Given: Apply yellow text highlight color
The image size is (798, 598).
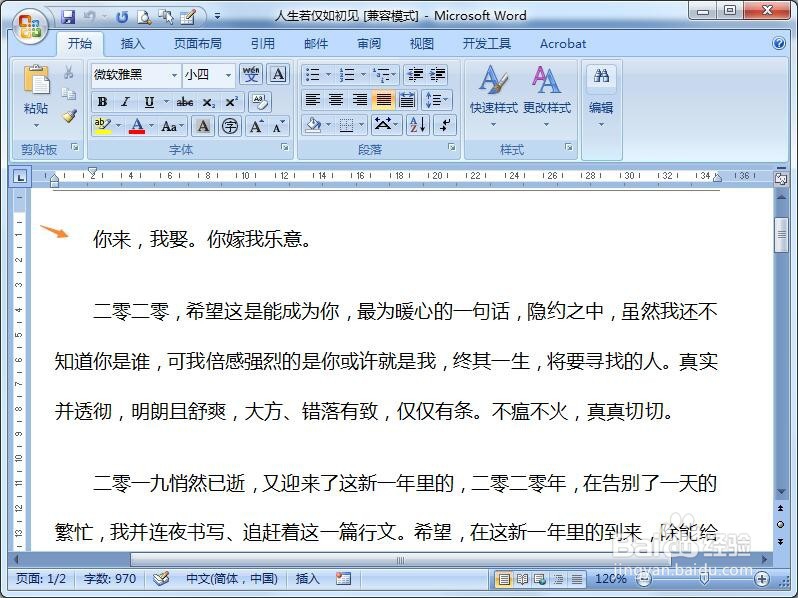Looking at the screenshot, I should pyautogui.click(x=103, y=126).
